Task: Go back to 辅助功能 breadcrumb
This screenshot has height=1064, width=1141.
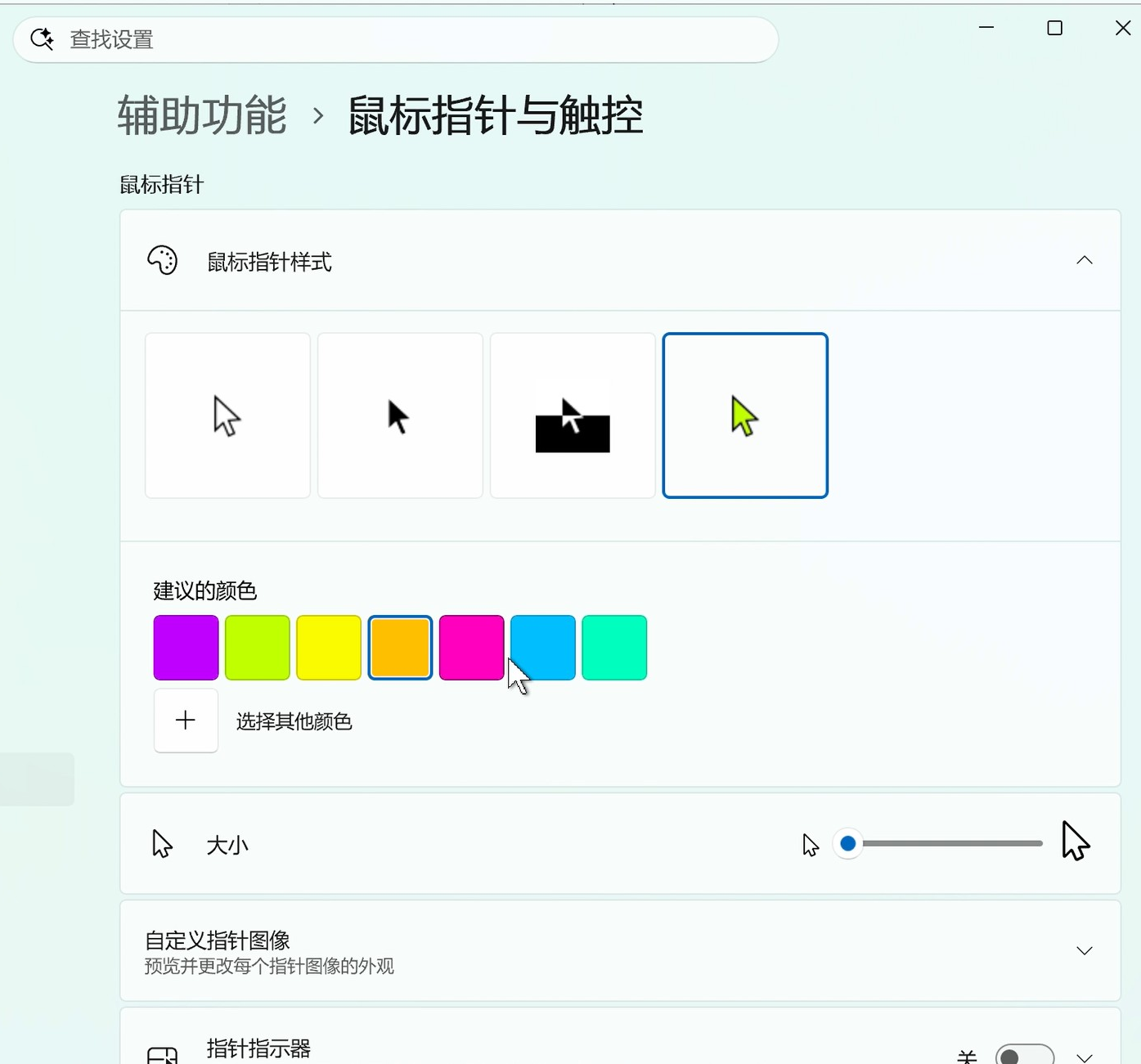Action: (202, 114)
